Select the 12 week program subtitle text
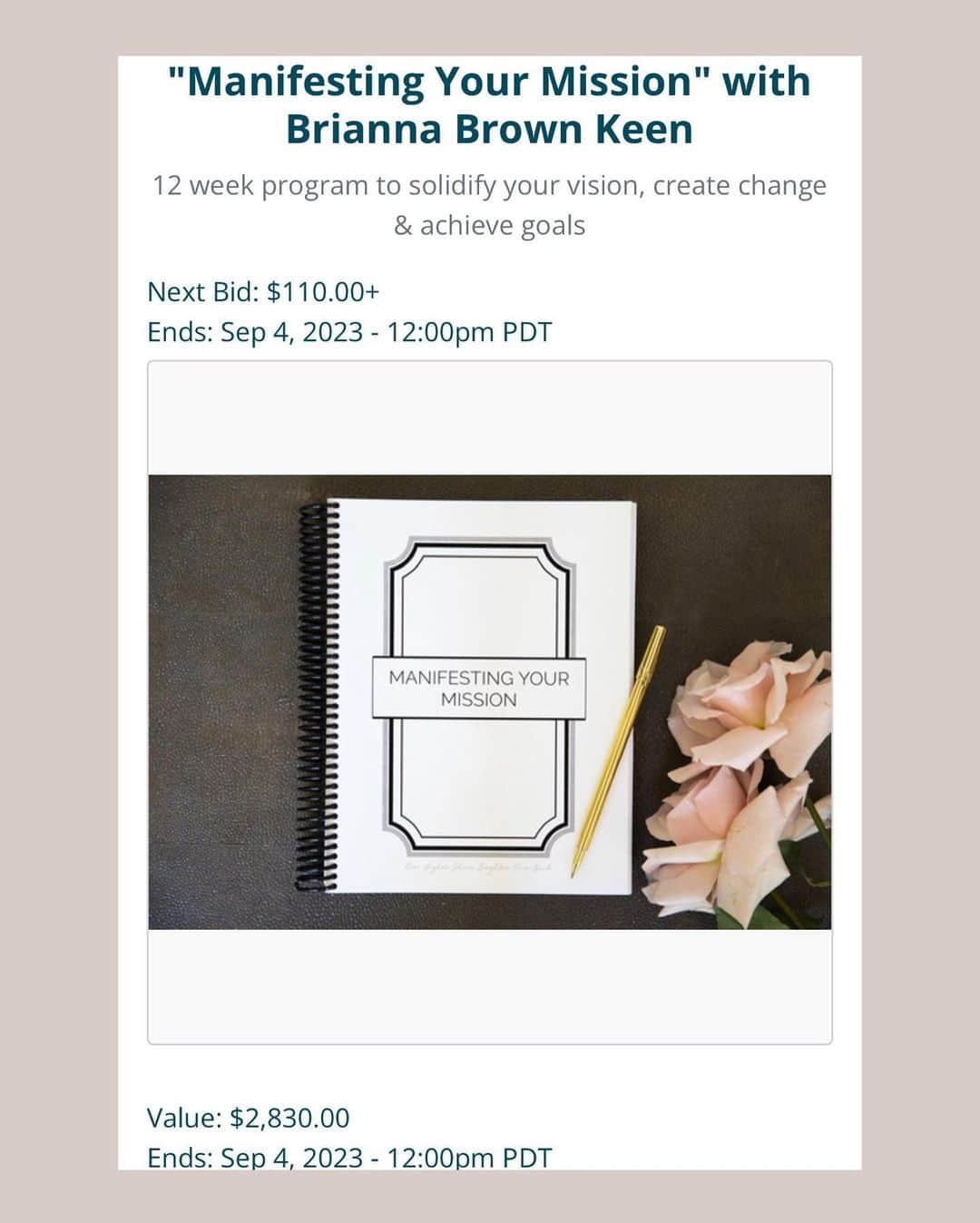 click(x=489, y=185)
